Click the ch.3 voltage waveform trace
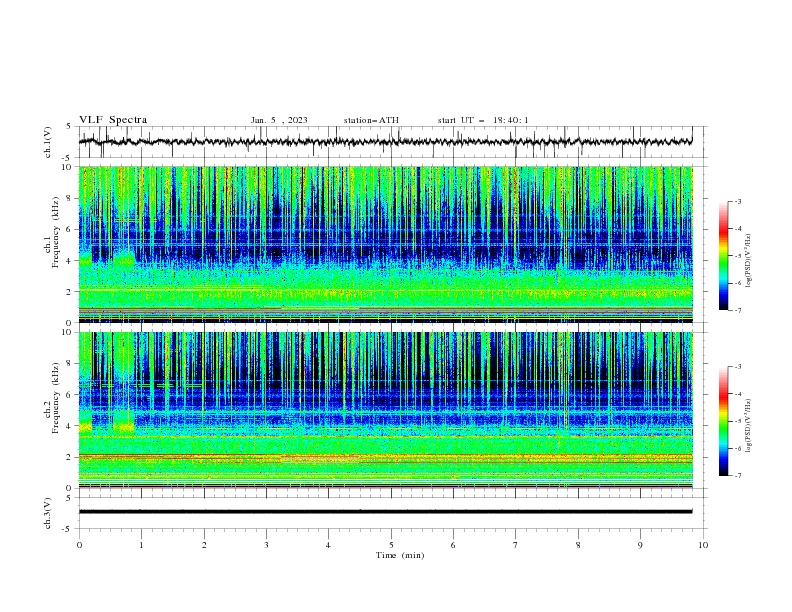This screenshot has height=612, width=792. click(385, 512)
